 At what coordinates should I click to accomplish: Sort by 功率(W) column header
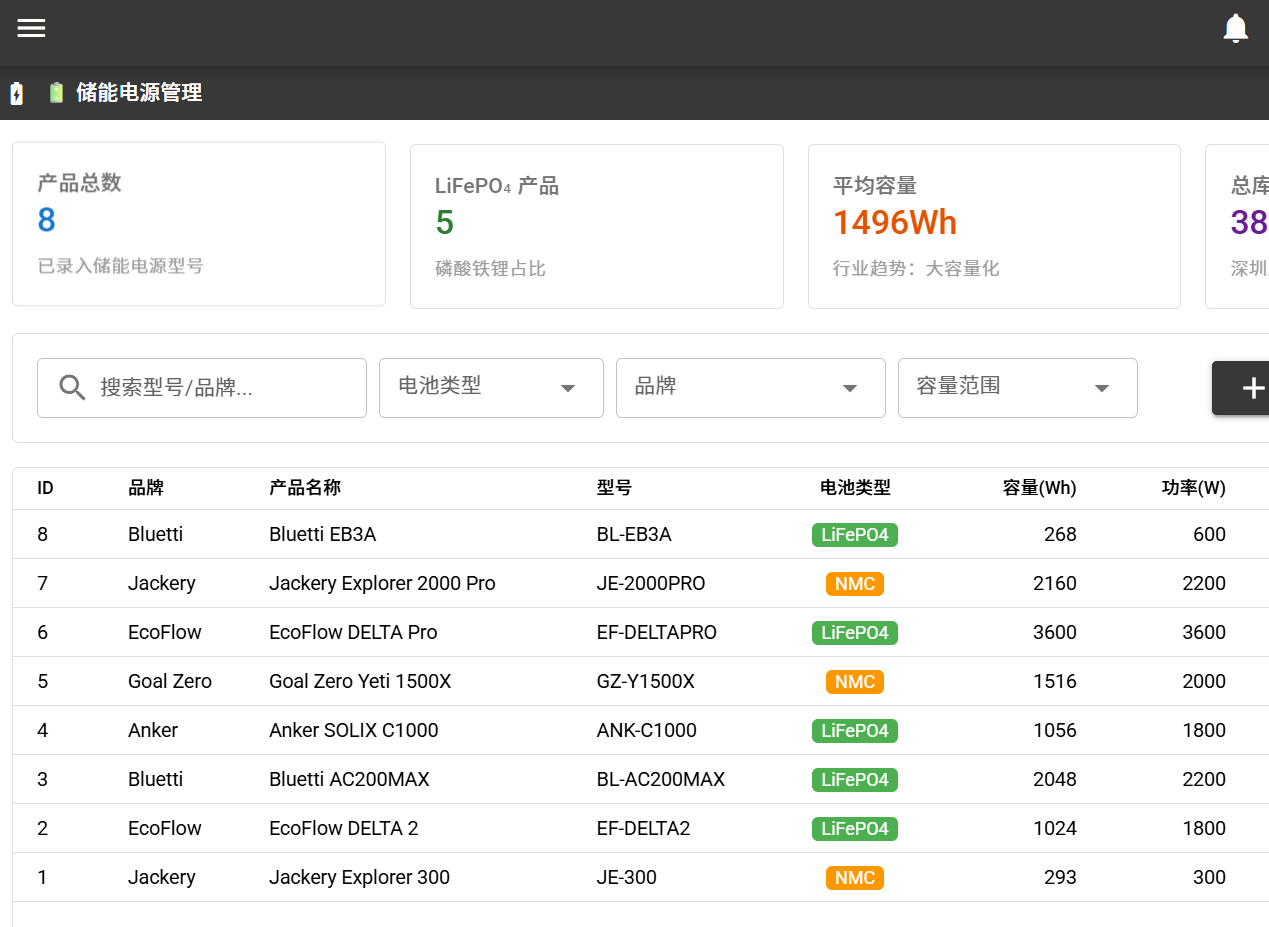tap(1194, 488)
